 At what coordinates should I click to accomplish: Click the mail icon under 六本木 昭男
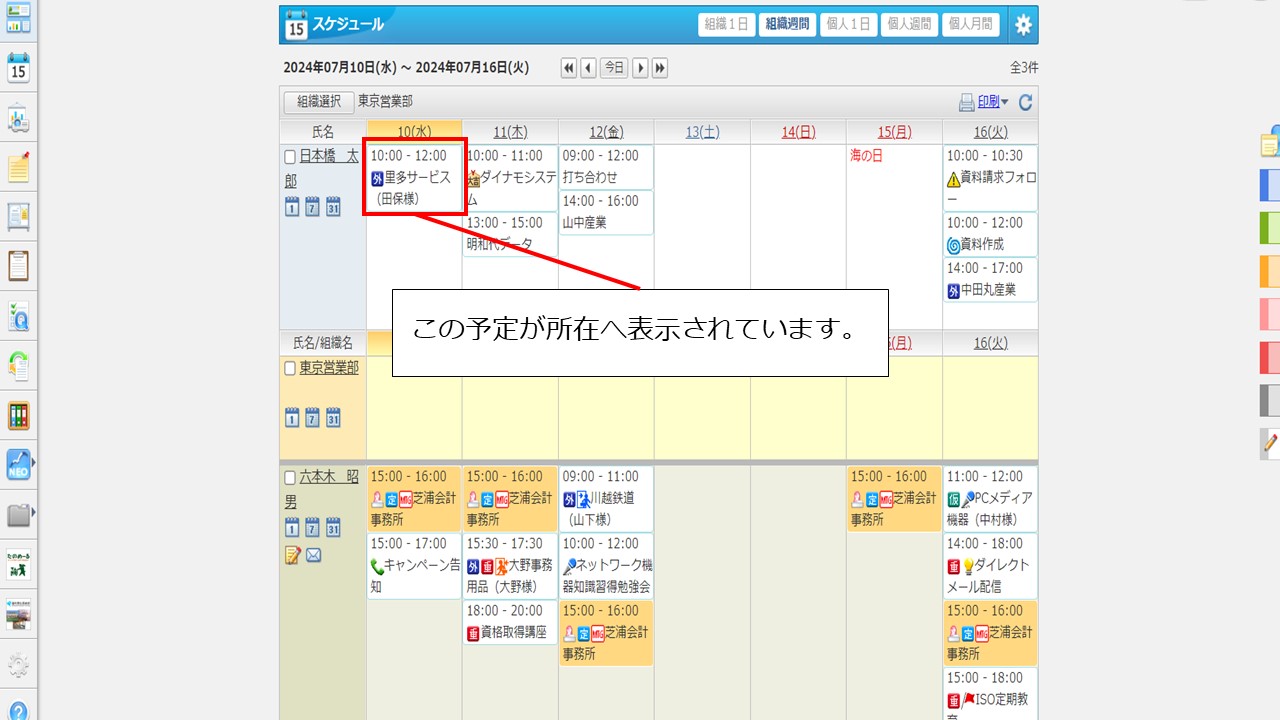point(314,554)
